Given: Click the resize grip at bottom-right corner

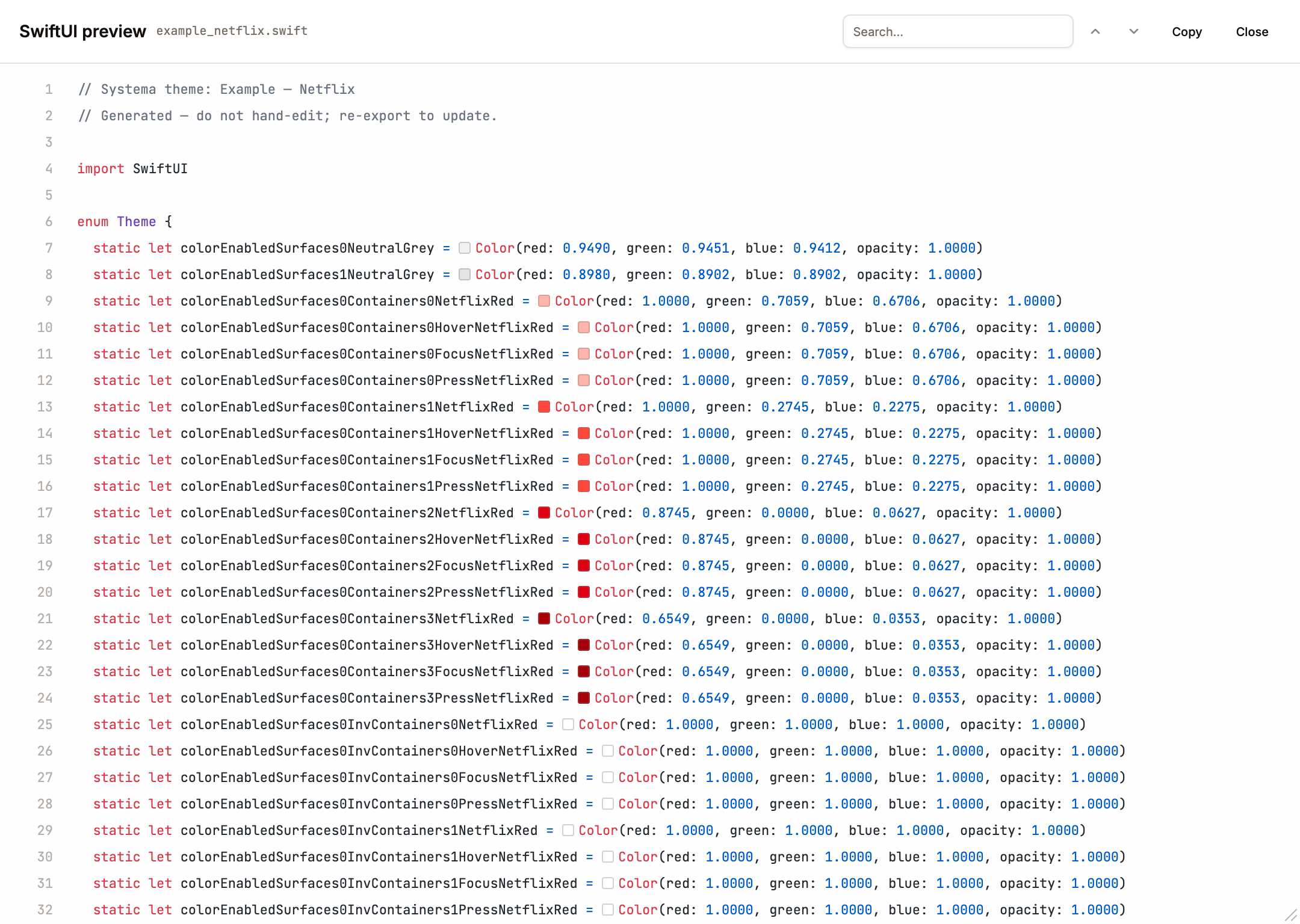Looking at the screenshot, I should click(1290, 914).
